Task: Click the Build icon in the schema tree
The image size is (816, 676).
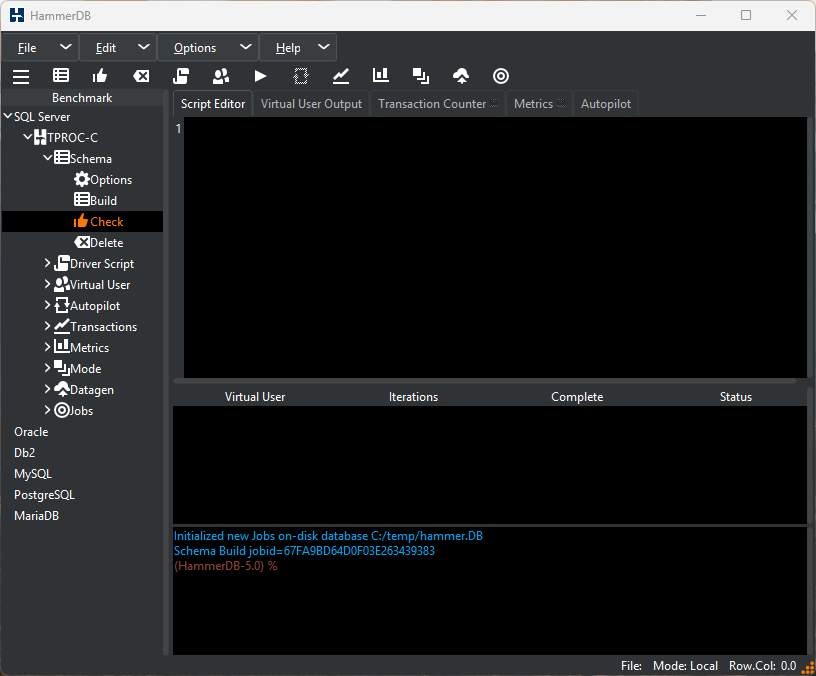Action: (x=82, y=200)
